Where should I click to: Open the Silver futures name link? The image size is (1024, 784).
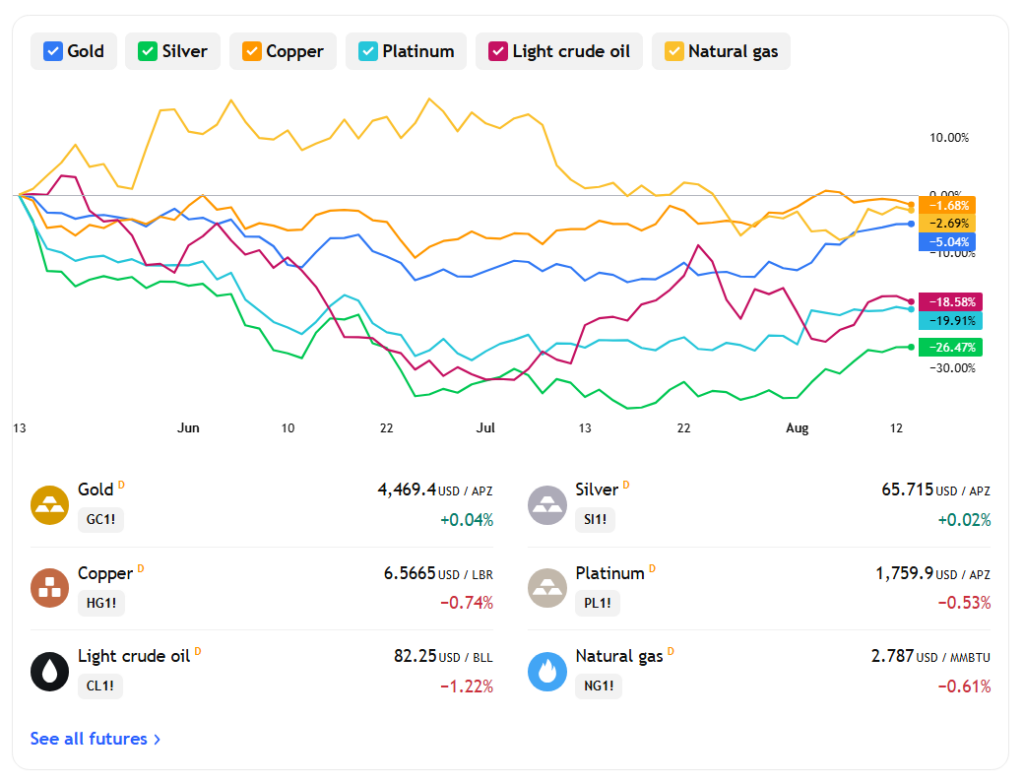pyautogui.click(x=596, y=489)
